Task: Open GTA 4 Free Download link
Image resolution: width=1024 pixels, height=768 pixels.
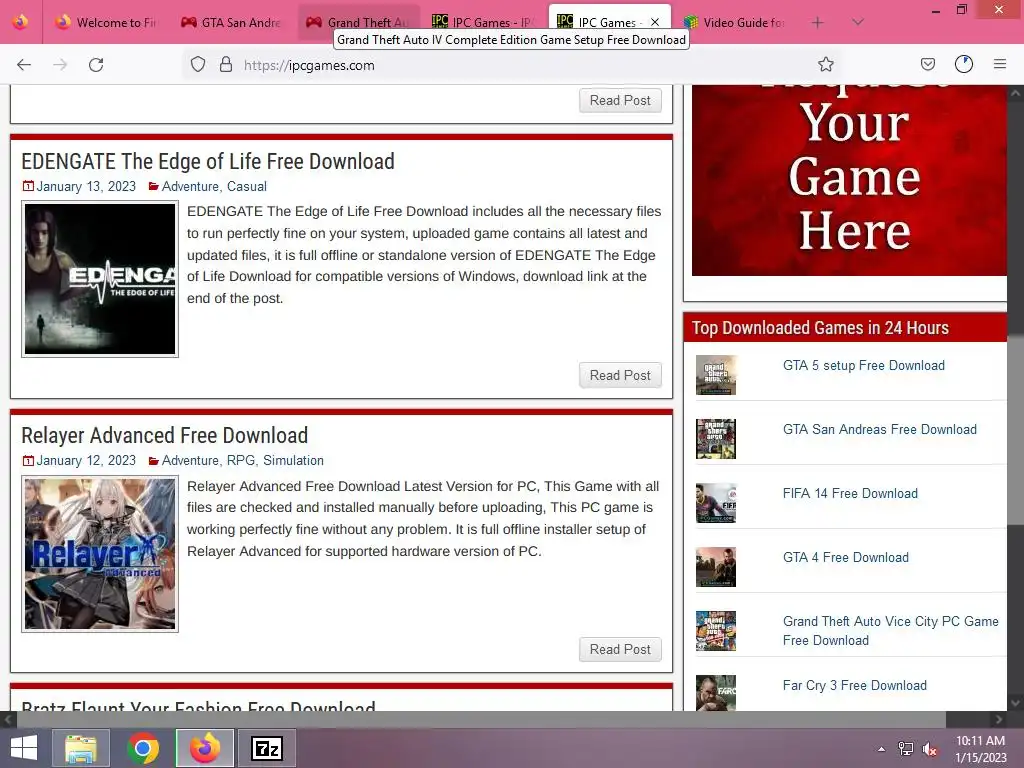Action: click(846, 558)
